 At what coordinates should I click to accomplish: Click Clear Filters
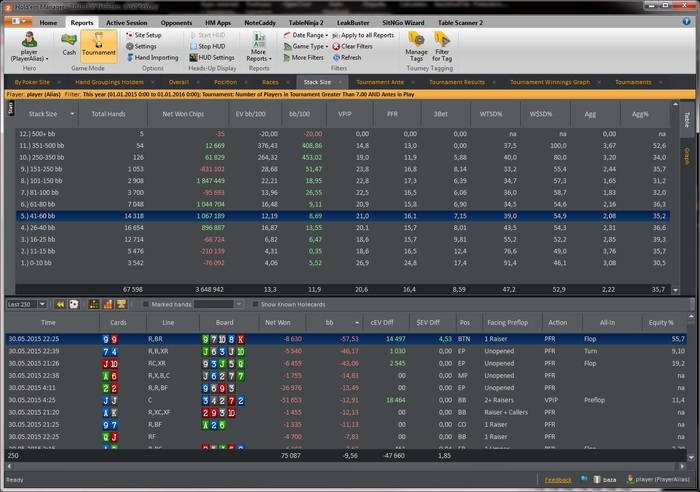[352, 46]
